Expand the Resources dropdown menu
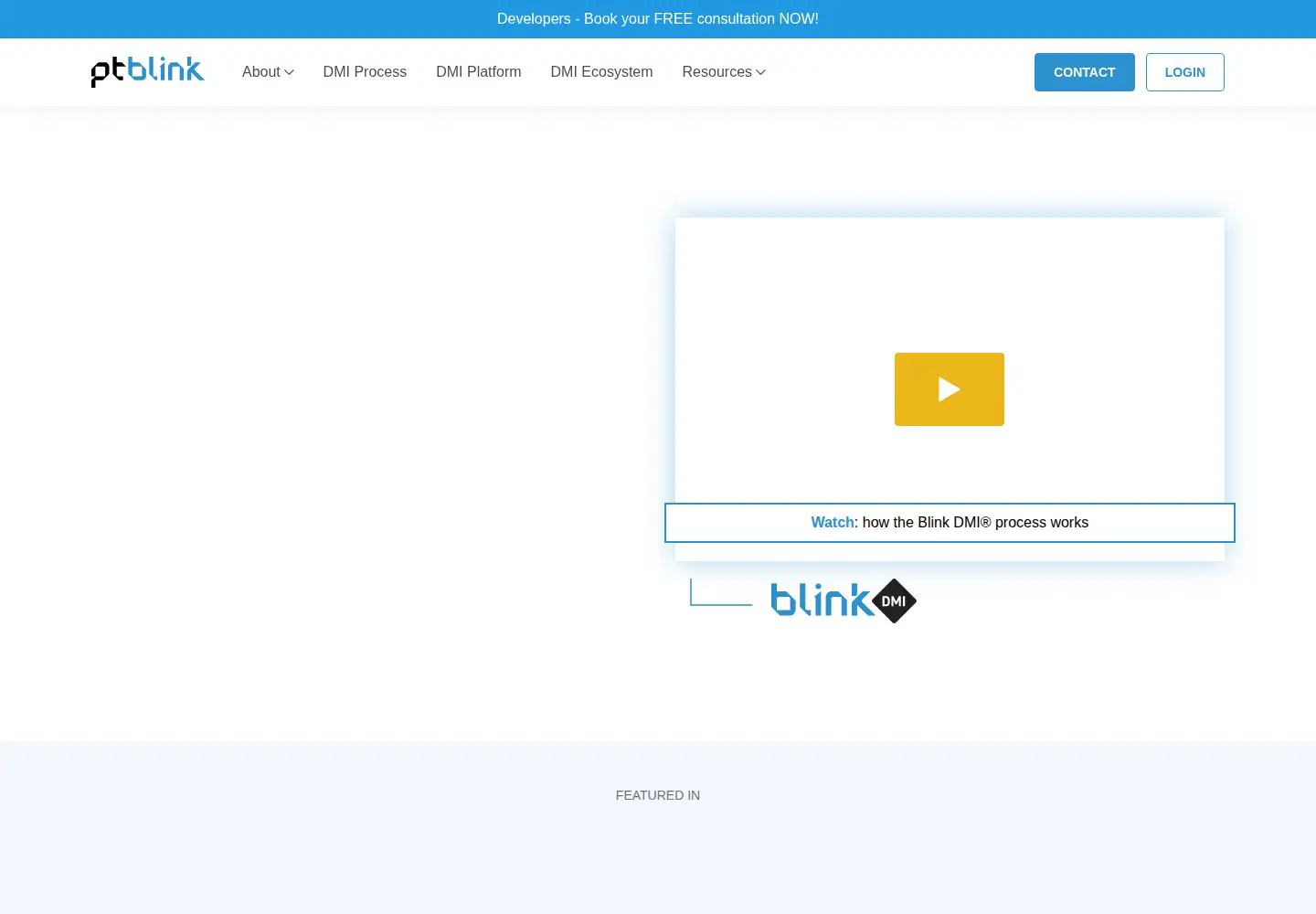Image resolution: width=1316 pixels, height=914 pixels. tap(724, 71)
